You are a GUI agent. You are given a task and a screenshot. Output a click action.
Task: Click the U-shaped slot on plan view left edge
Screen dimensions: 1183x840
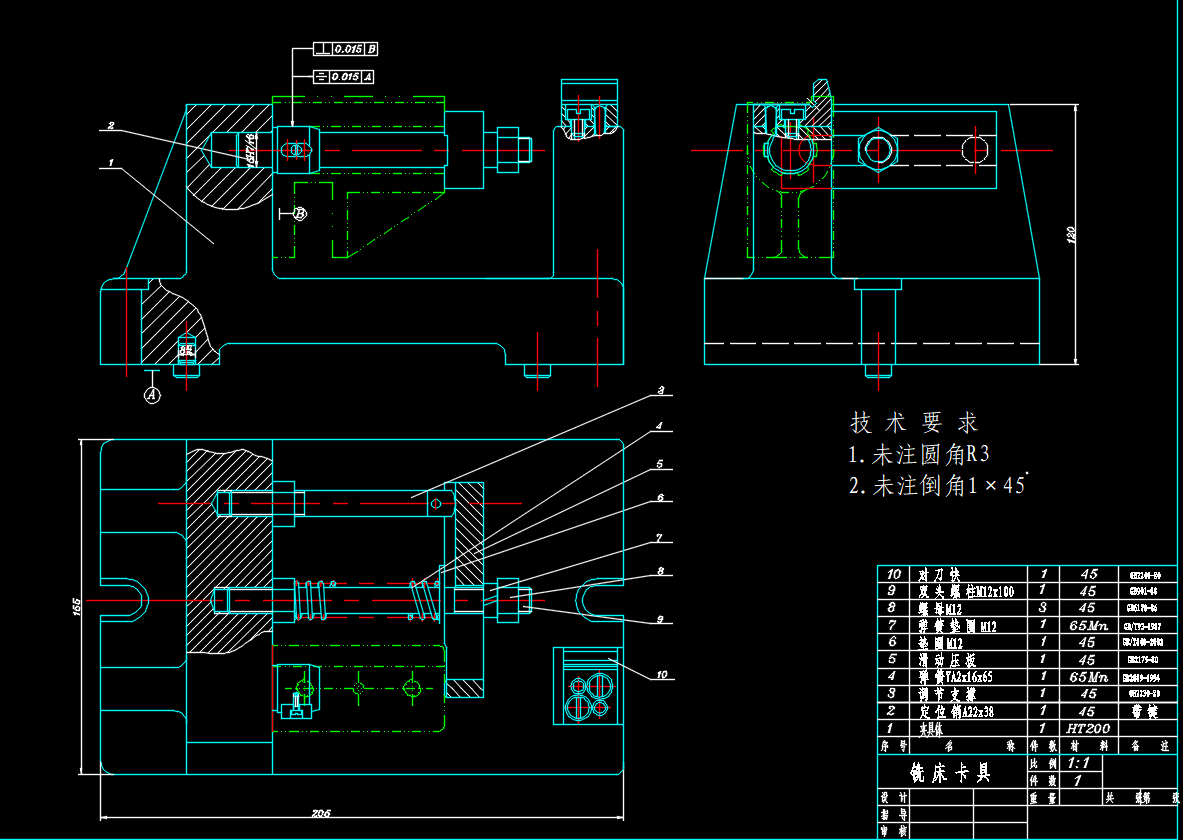[x=126, y=598]
